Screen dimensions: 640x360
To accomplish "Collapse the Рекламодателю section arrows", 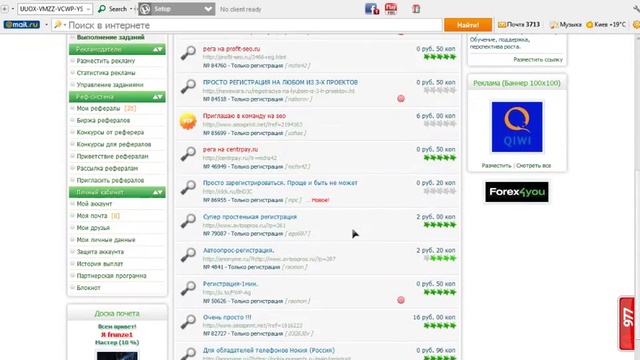I will click(158, 49).
